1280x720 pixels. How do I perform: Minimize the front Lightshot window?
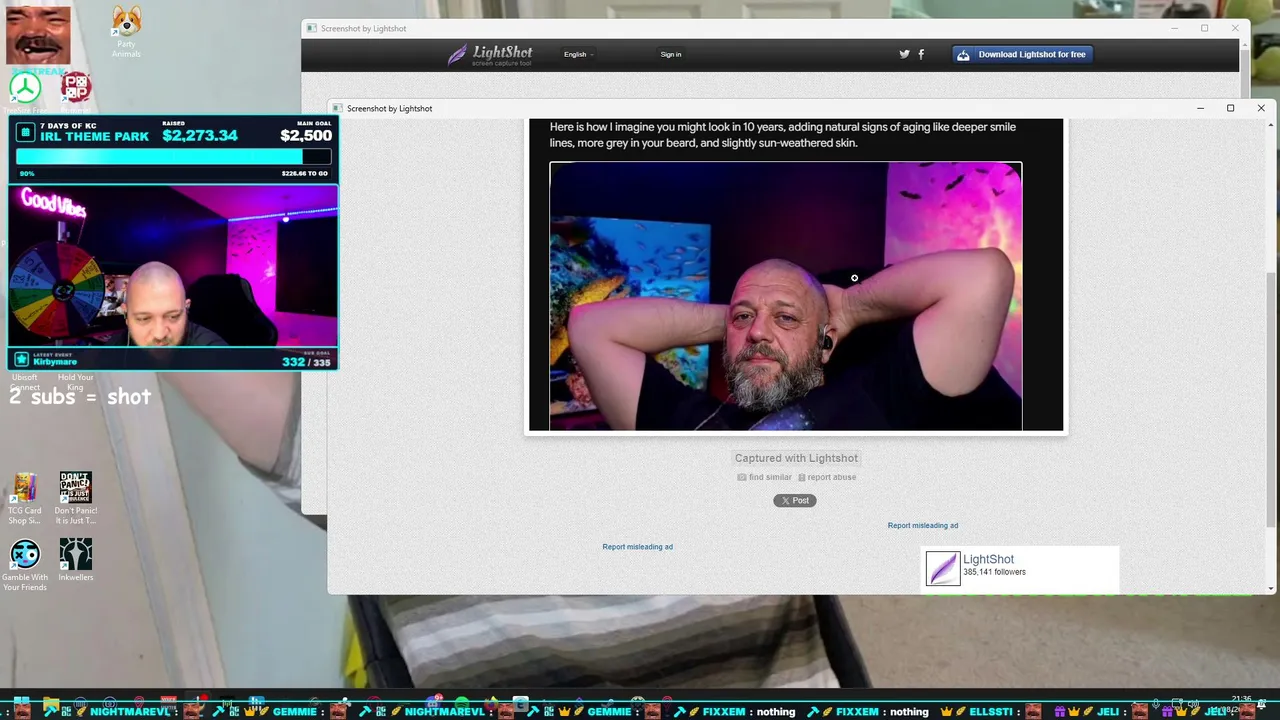coord(1200,108)
